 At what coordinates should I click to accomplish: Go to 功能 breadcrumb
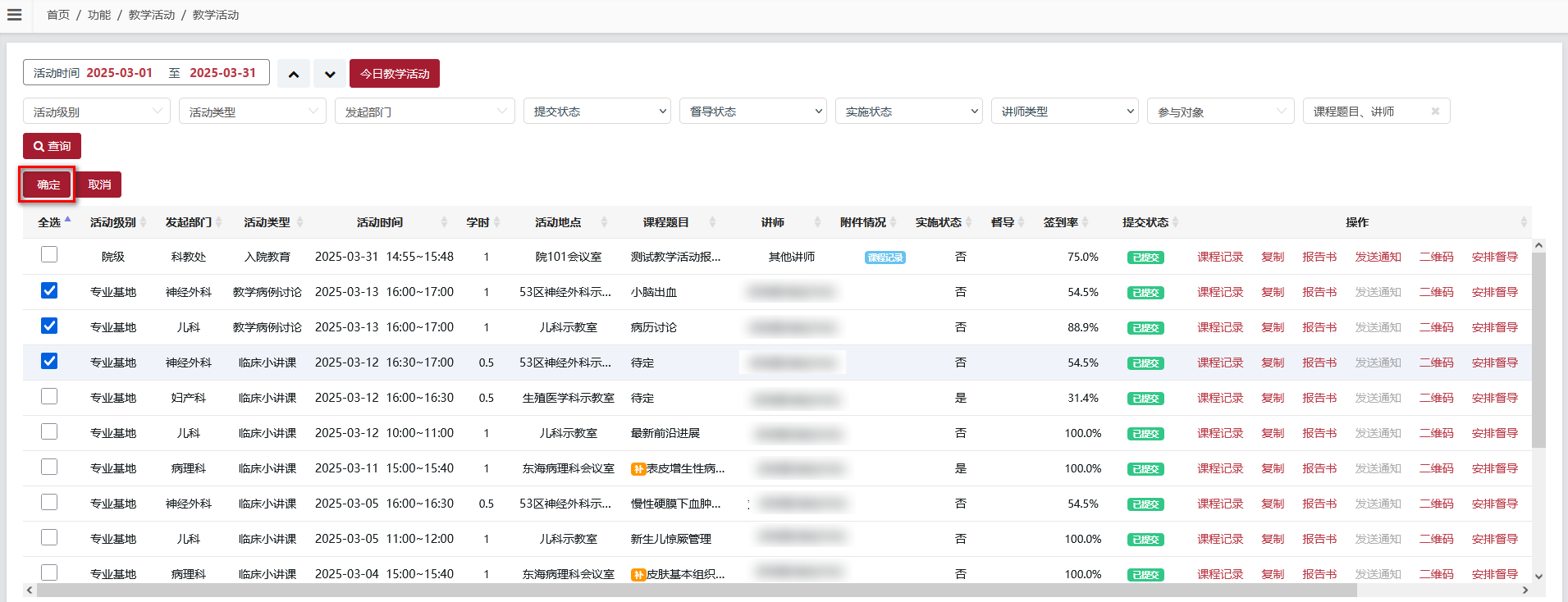[99, 15]
